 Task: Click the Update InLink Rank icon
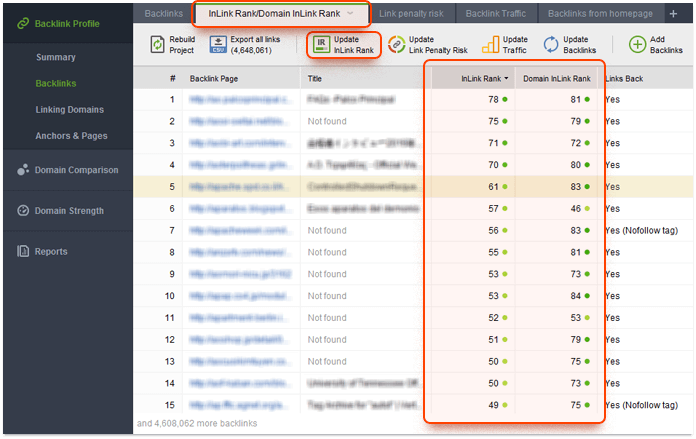[x=321, y=45]
